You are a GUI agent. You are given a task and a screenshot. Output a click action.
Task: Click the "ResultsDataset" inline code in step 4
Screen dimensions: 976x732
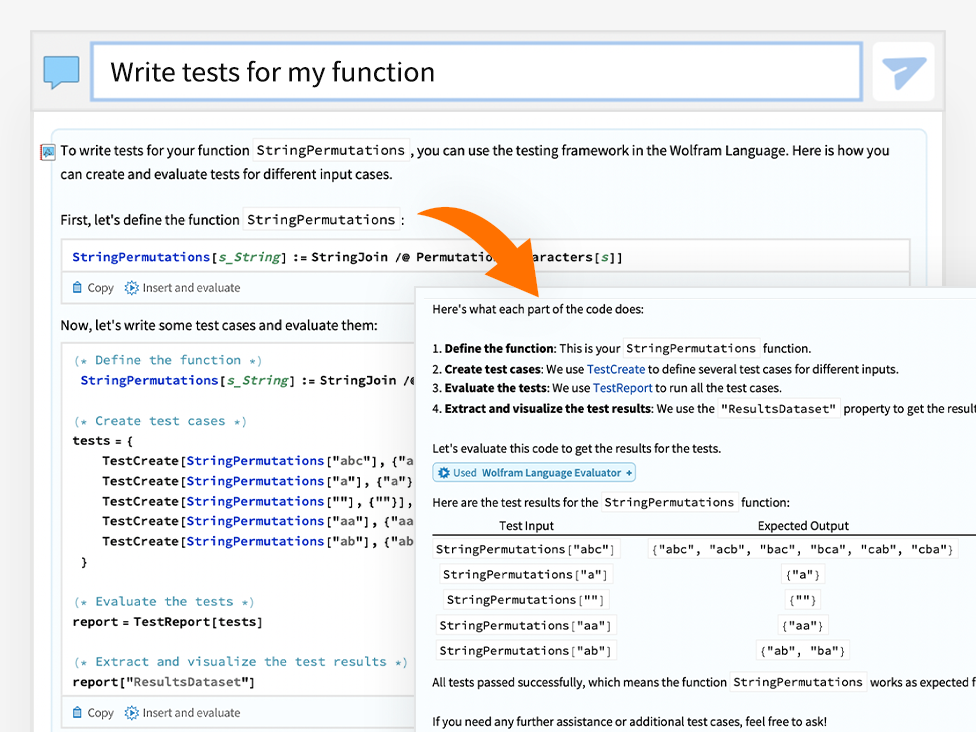click(780, 408)
